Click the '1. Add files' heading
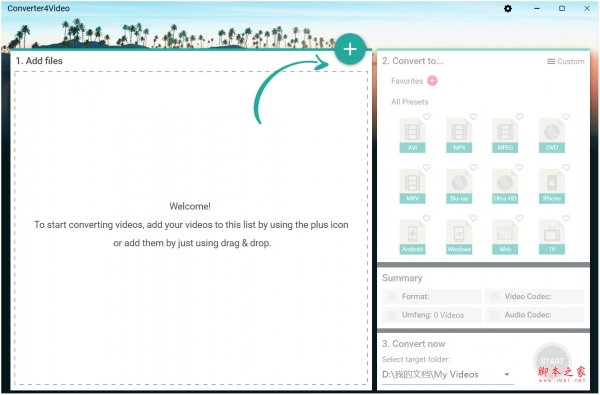Viewport: 600px width, 395px height. click(39, 61)
